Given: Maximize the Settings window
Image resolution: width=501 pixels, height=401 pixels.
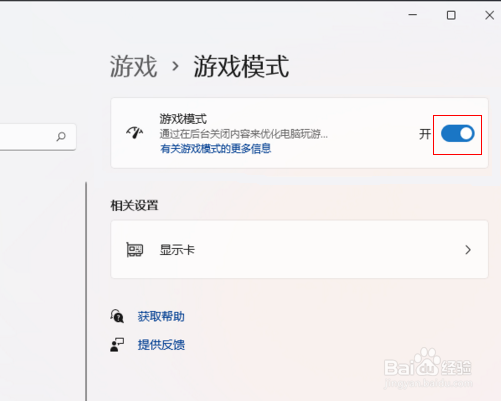Looking at the screenshot, I should [451, 15].
